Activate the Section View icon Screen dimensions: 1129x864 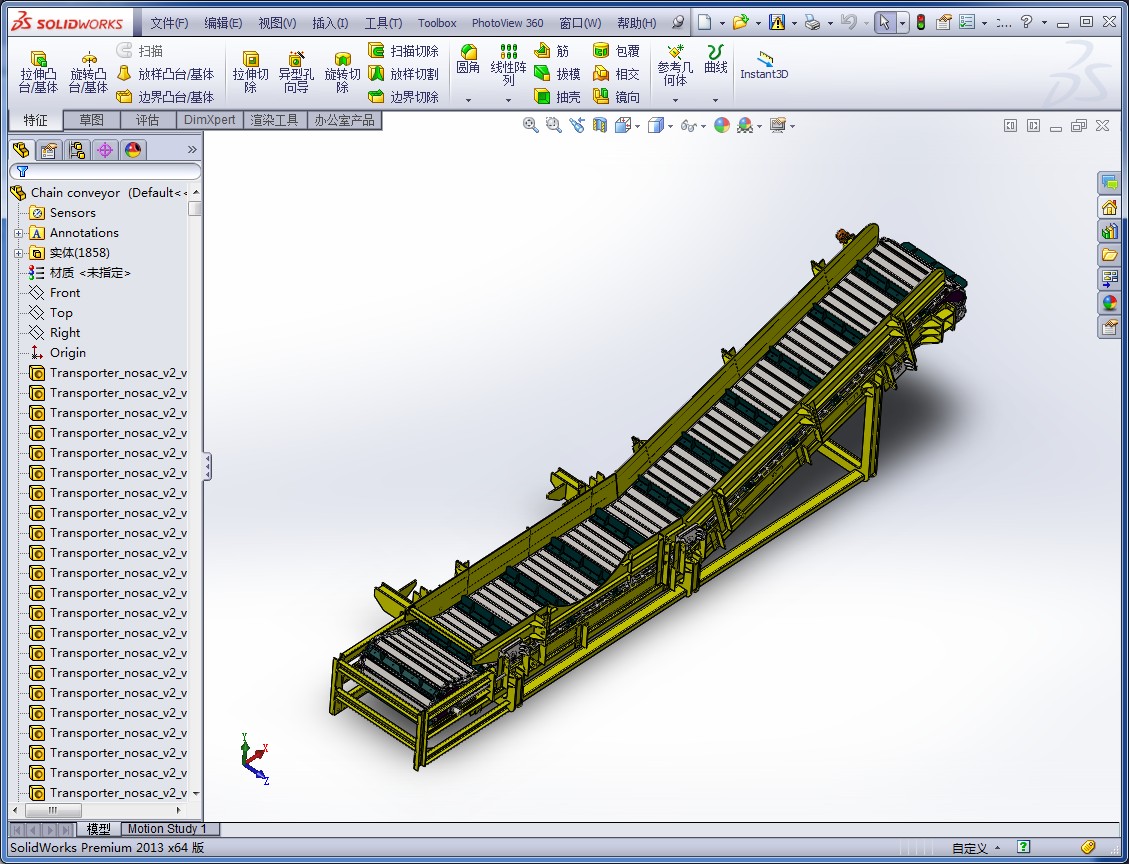pyautogui.click(x=600, y=125)
